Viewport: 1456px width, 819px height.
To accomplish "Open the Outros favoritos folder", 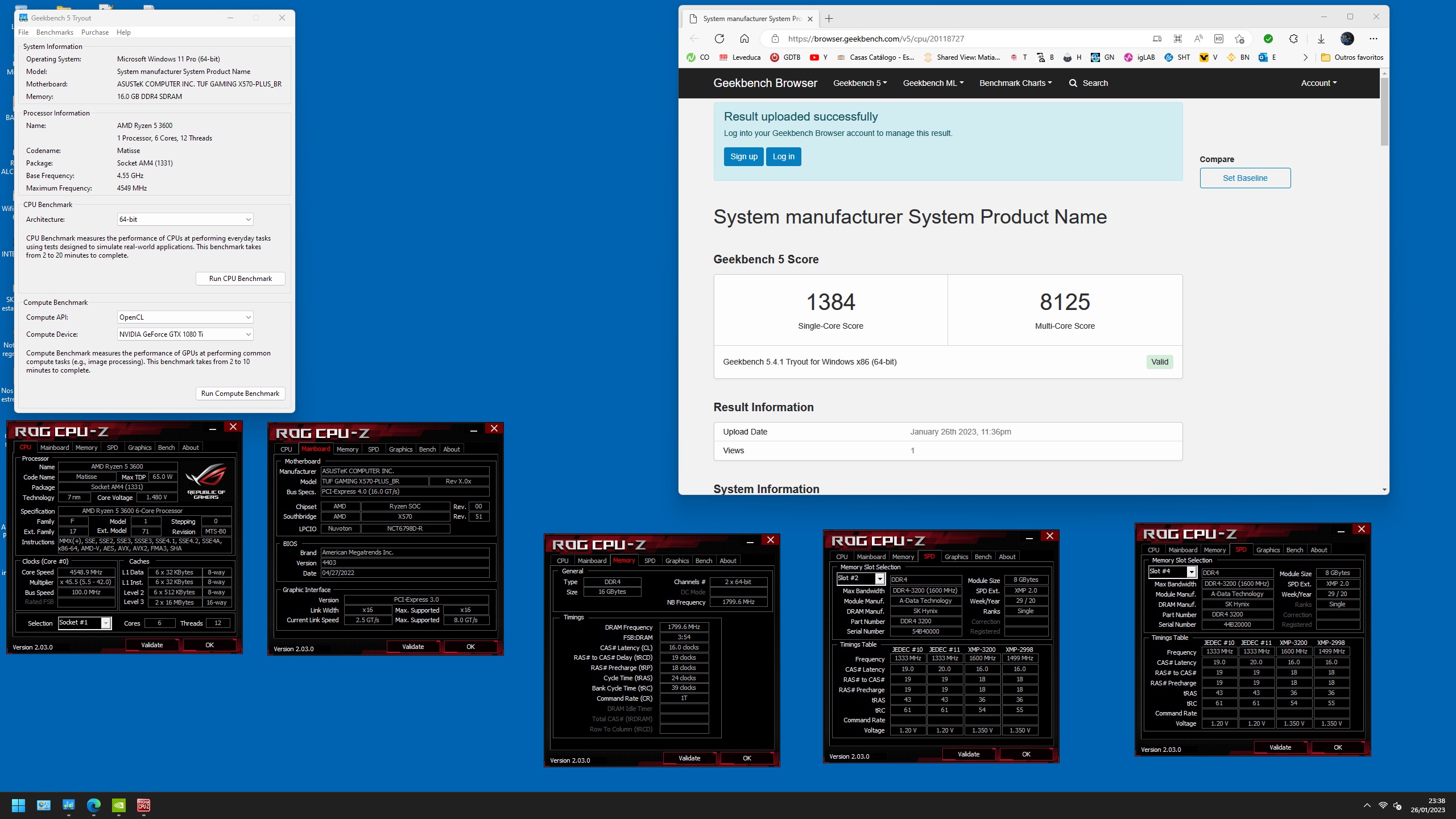I will click(1352, 57).
